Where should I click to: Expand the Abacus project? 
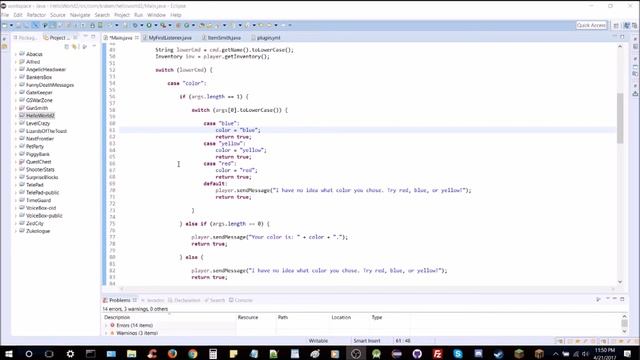click(16, 54)
